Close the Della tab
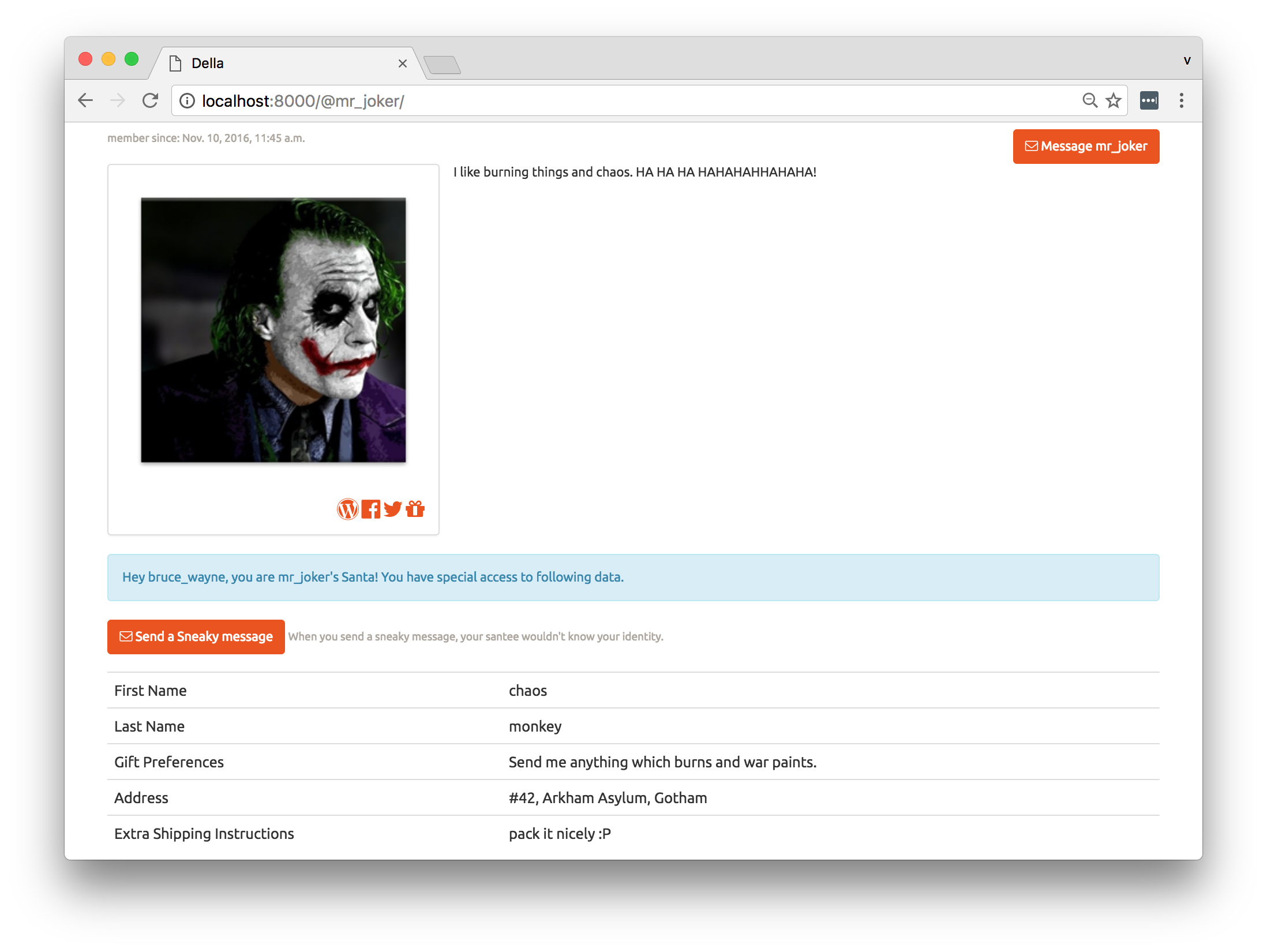 [402, 63]
